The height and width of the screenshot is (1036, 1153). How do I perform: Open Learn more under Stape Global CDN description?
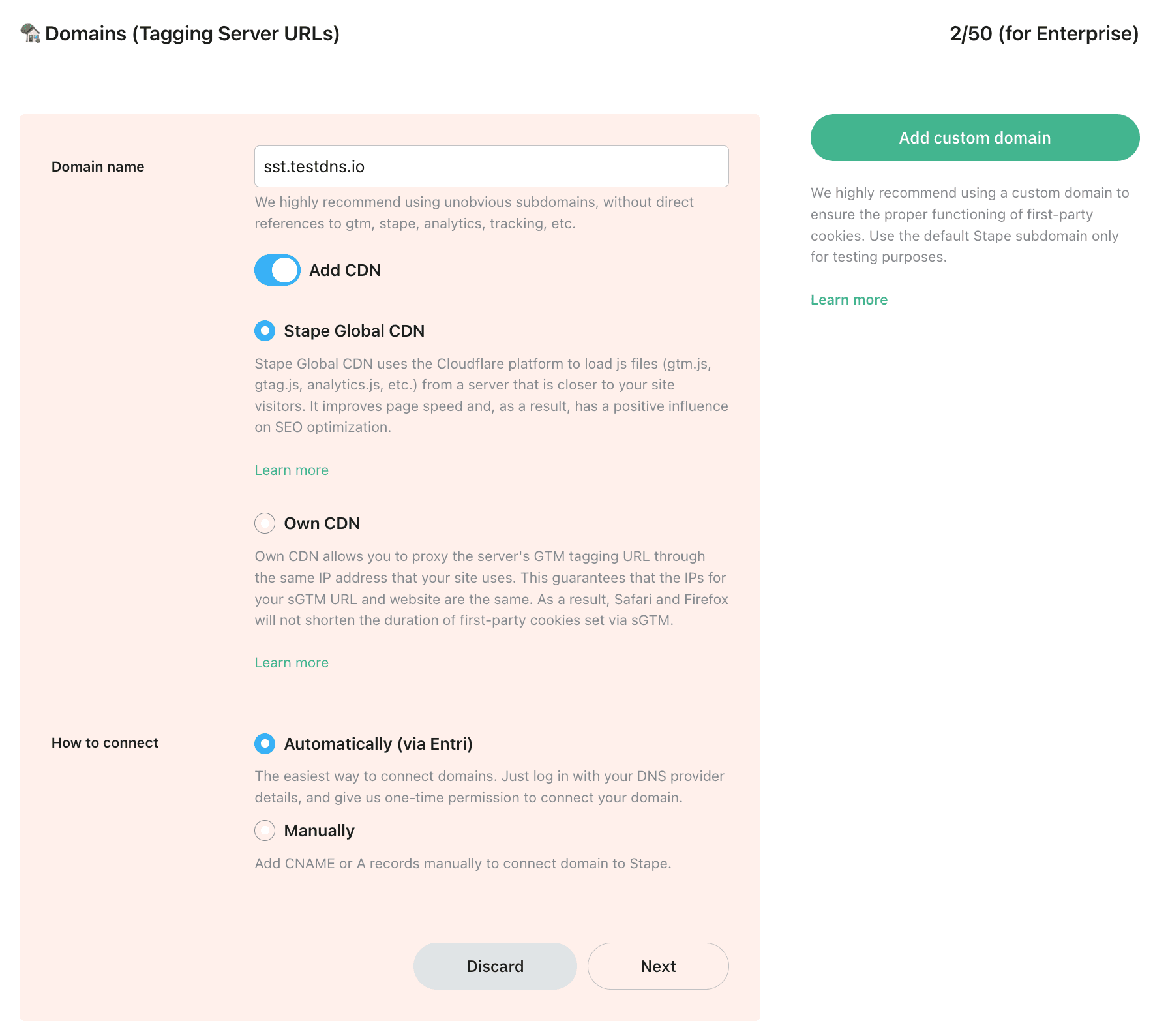click(x=291, y=470)
